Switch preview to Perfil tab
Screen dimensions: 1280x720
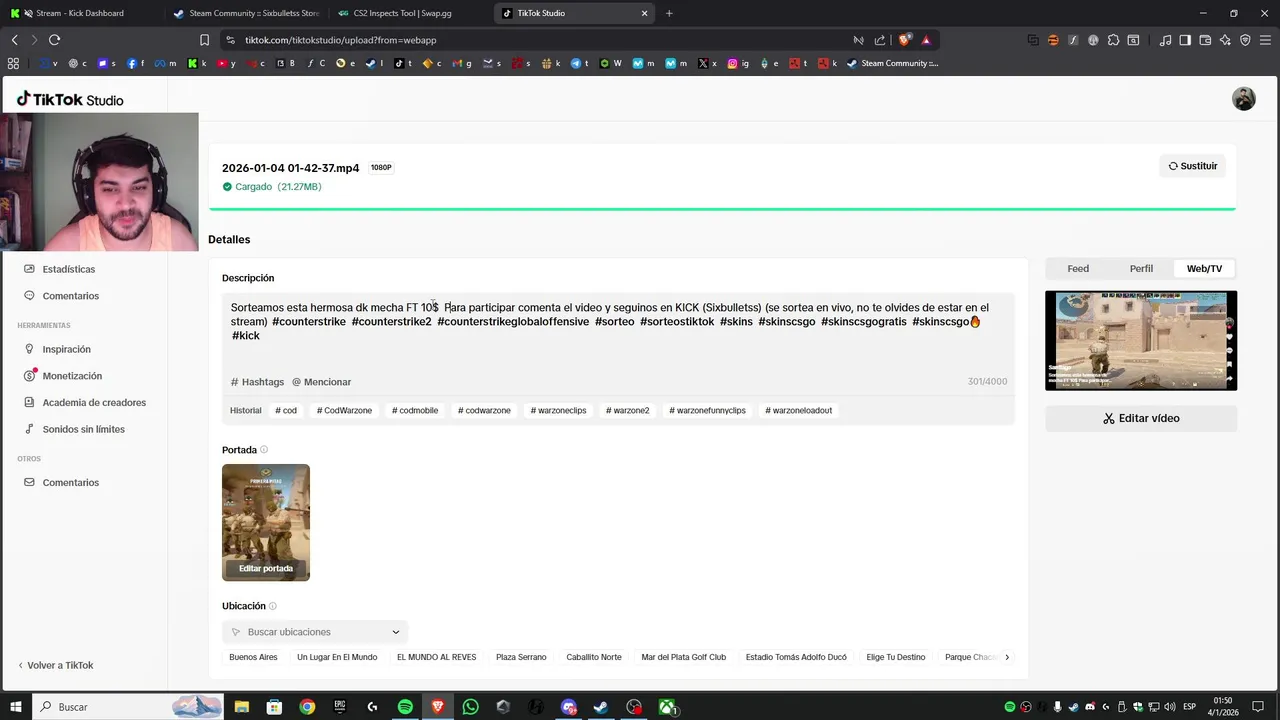tap(1141, 268)
